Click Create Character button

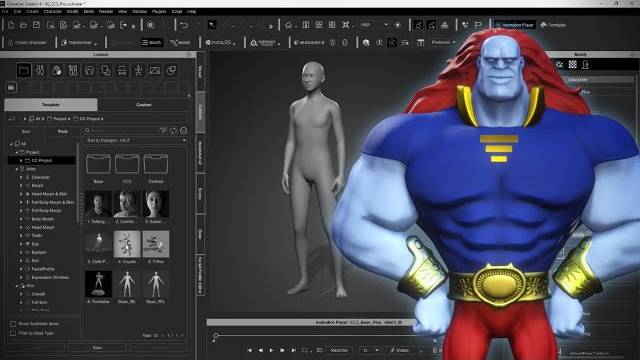[x=28, y=42]
